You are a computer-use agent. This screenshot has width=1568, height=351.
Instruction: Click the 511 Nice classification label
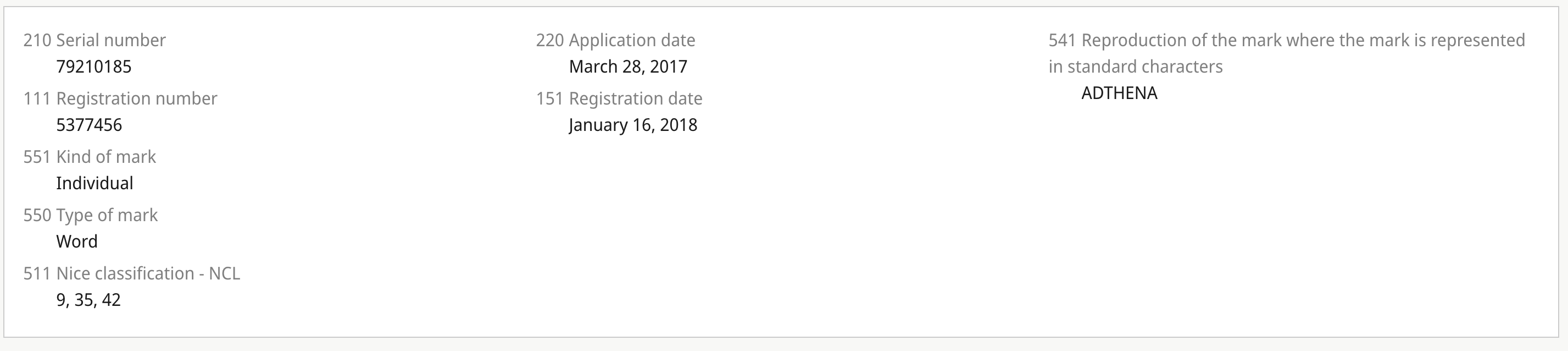point(131,273)
